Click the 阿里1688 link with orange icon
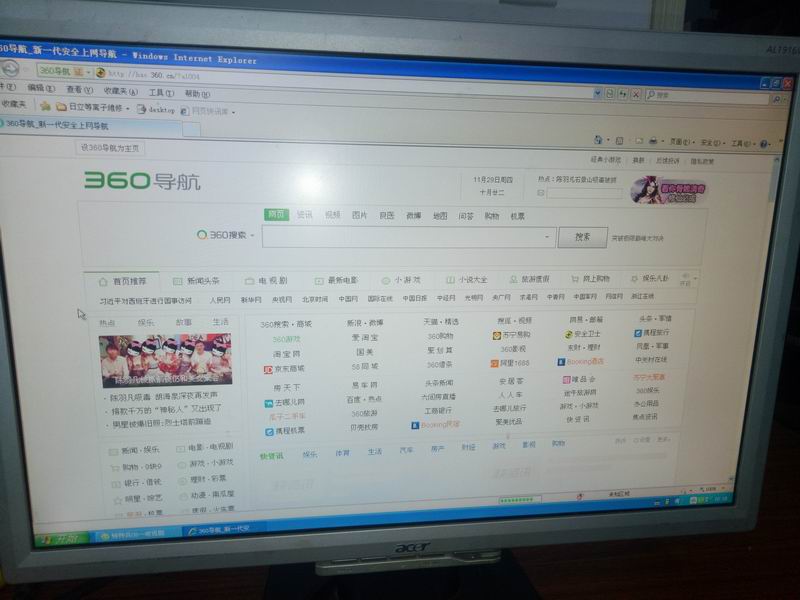This screenshot has width=800, height=600. pyautogui.click(x=510, y=363)
